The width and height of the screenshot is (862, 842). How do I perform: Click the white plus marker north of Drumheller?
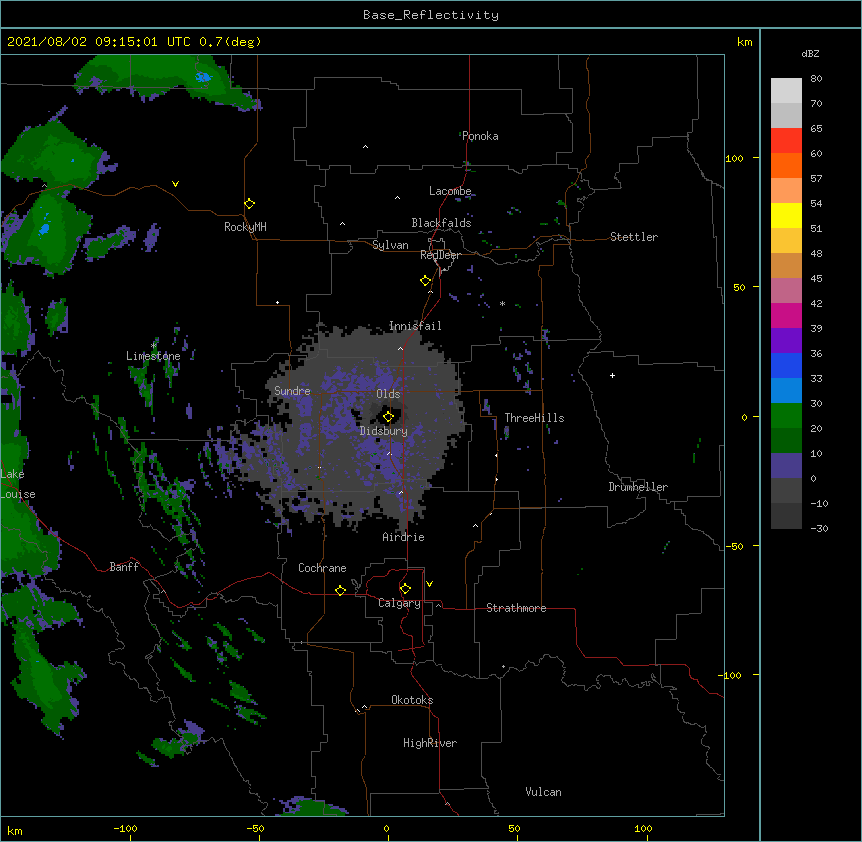612,375
